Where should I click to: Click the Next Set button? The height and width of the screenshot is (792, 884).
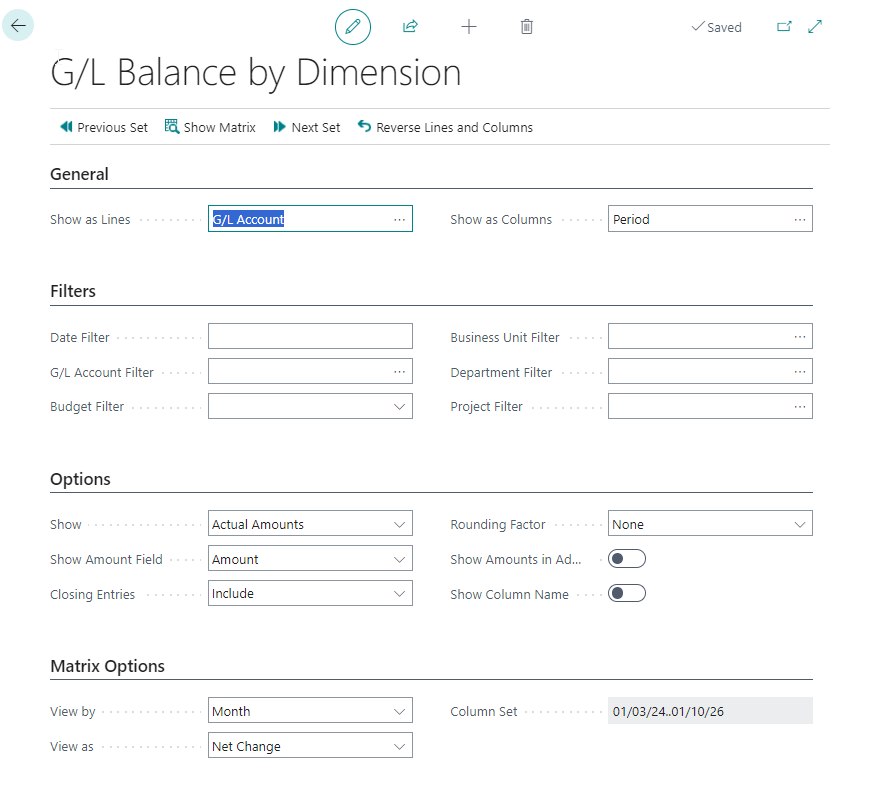307,127
